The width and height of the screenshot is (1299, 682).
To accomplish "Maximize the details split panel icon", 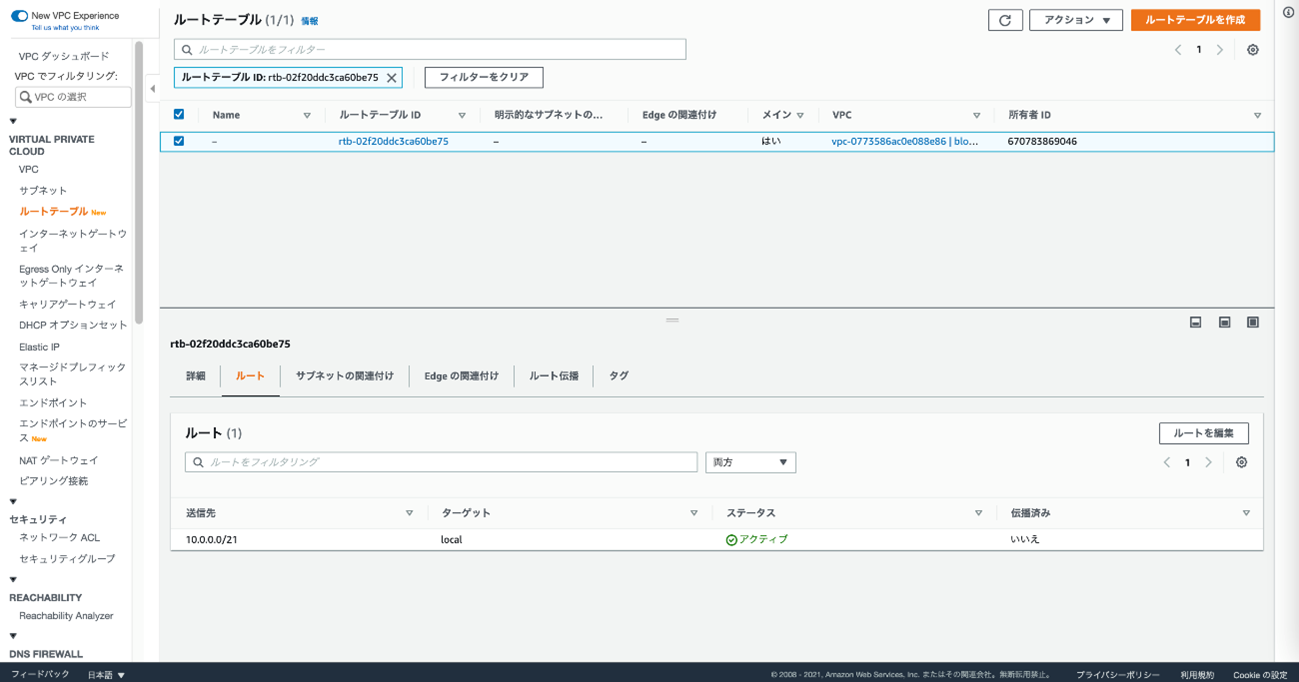I will click(1252, 322).
